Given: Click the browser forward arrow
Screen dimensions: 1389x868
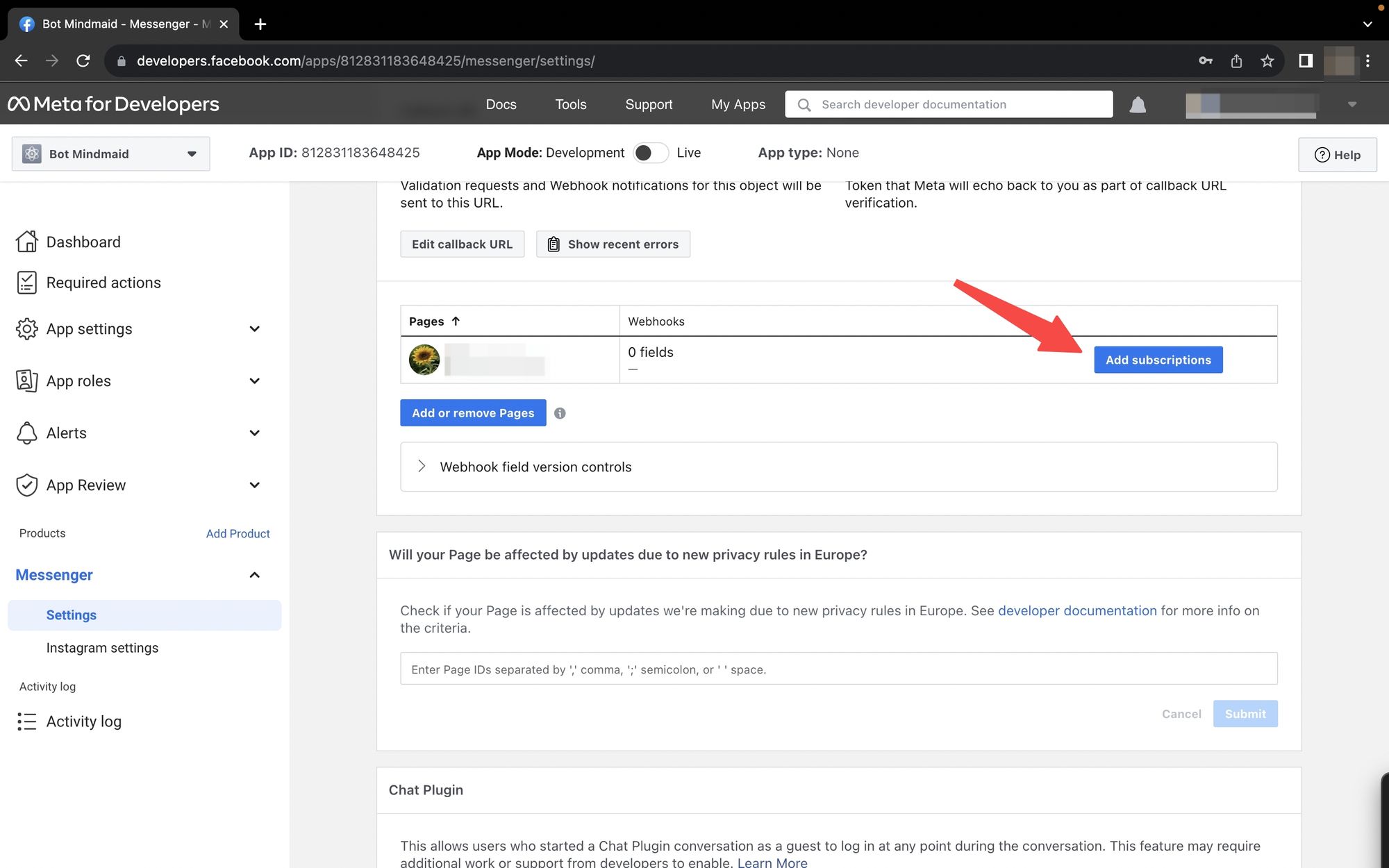Looking at the screenshot, I should click(52, 61).
